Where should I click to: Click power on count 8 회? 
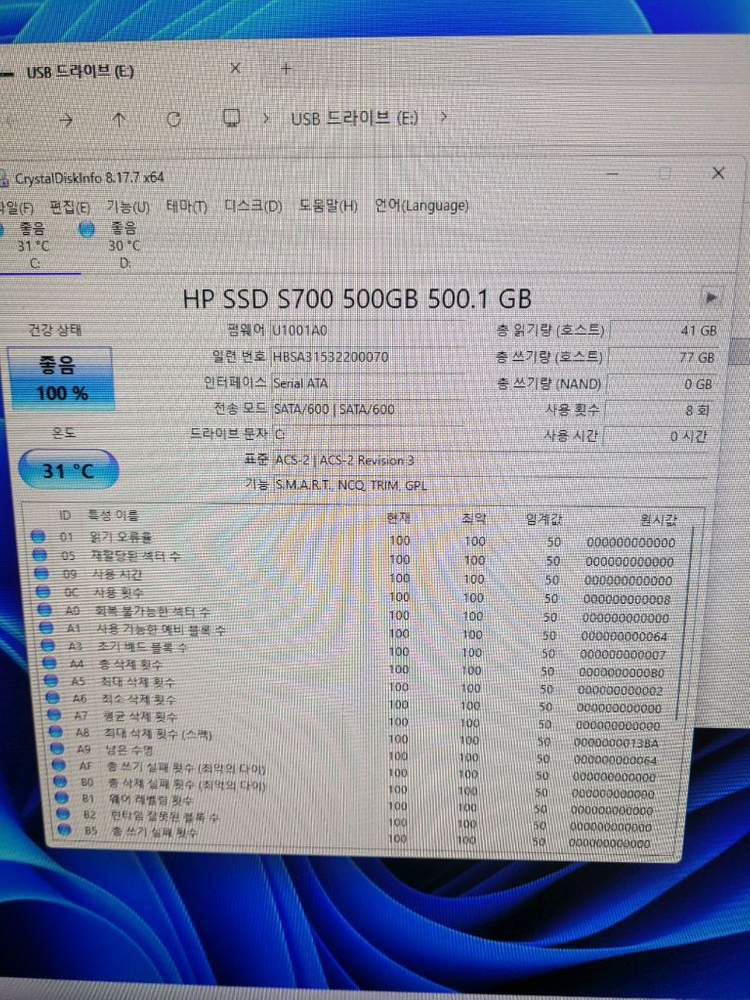click(x=658, y=410)
